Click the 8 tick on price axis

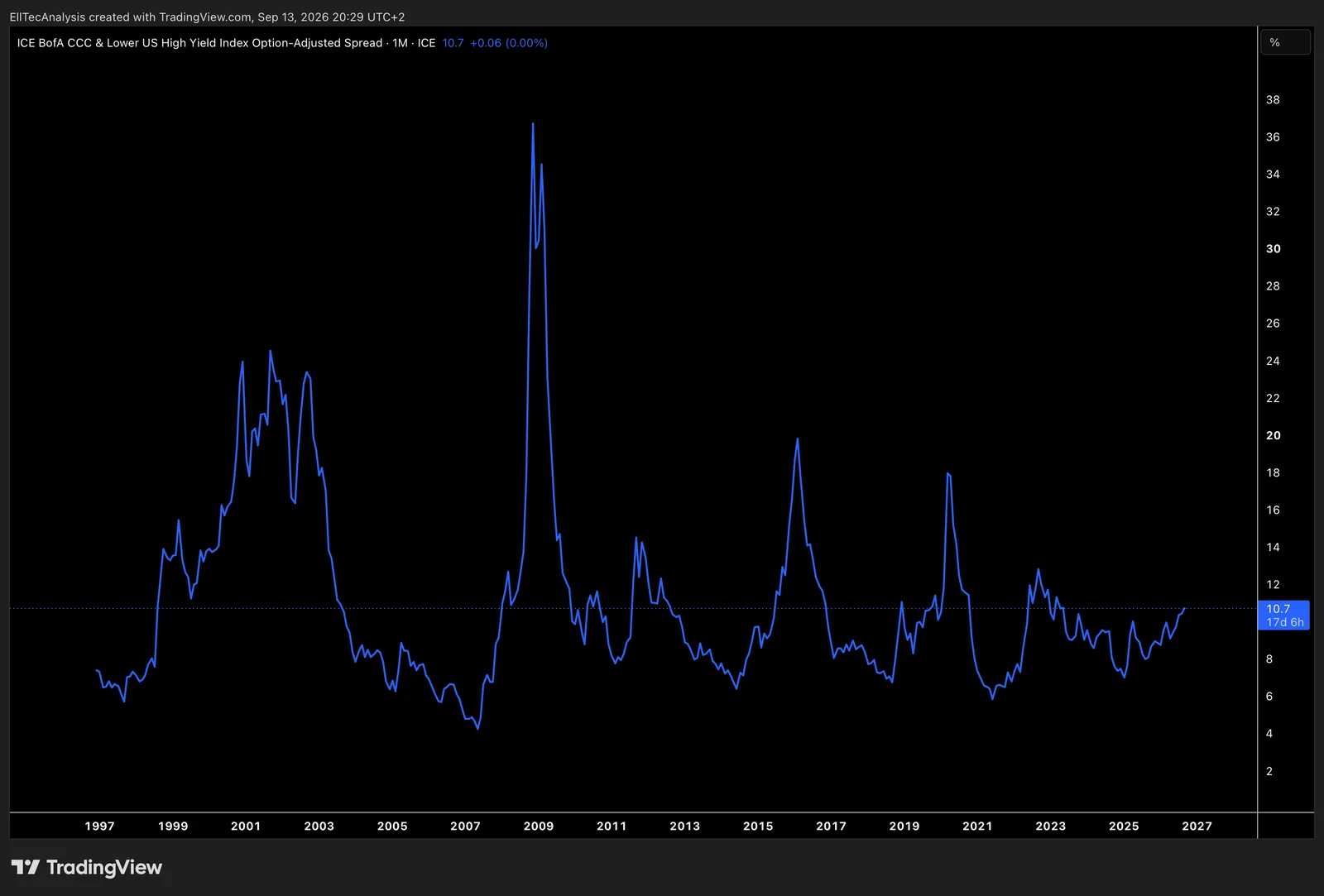coord(1269,659)
